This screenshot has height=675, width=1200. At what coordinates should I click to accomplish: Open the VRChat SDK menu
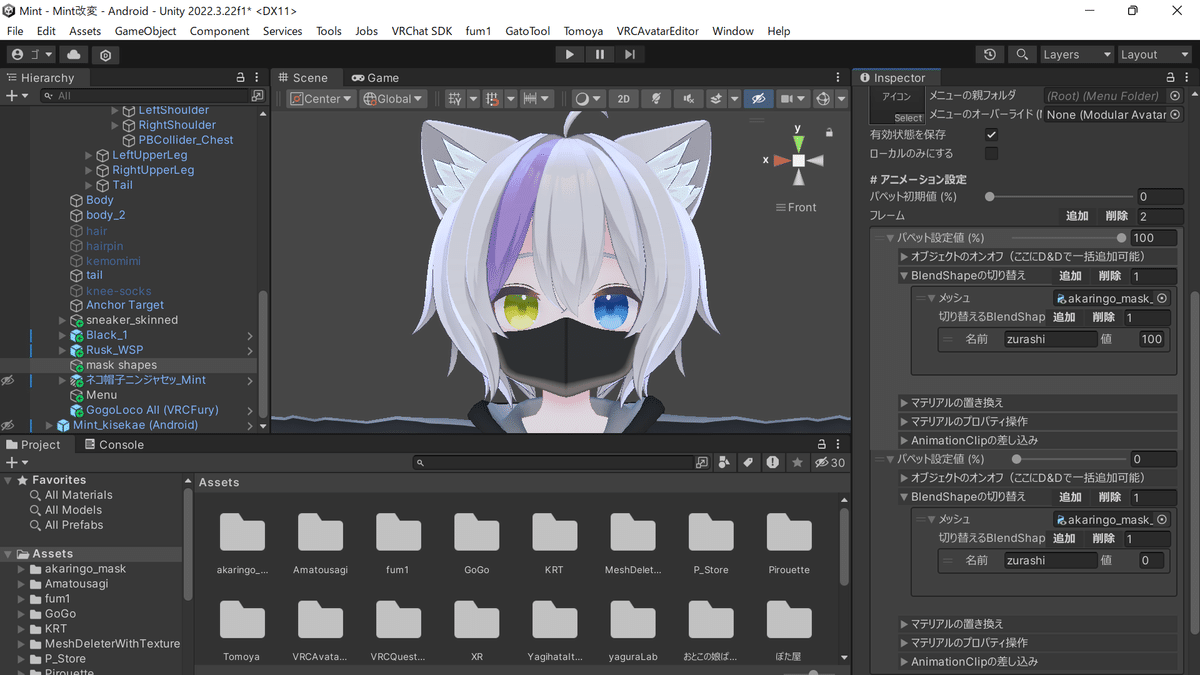pyautogui.click(x=422, y=31)
